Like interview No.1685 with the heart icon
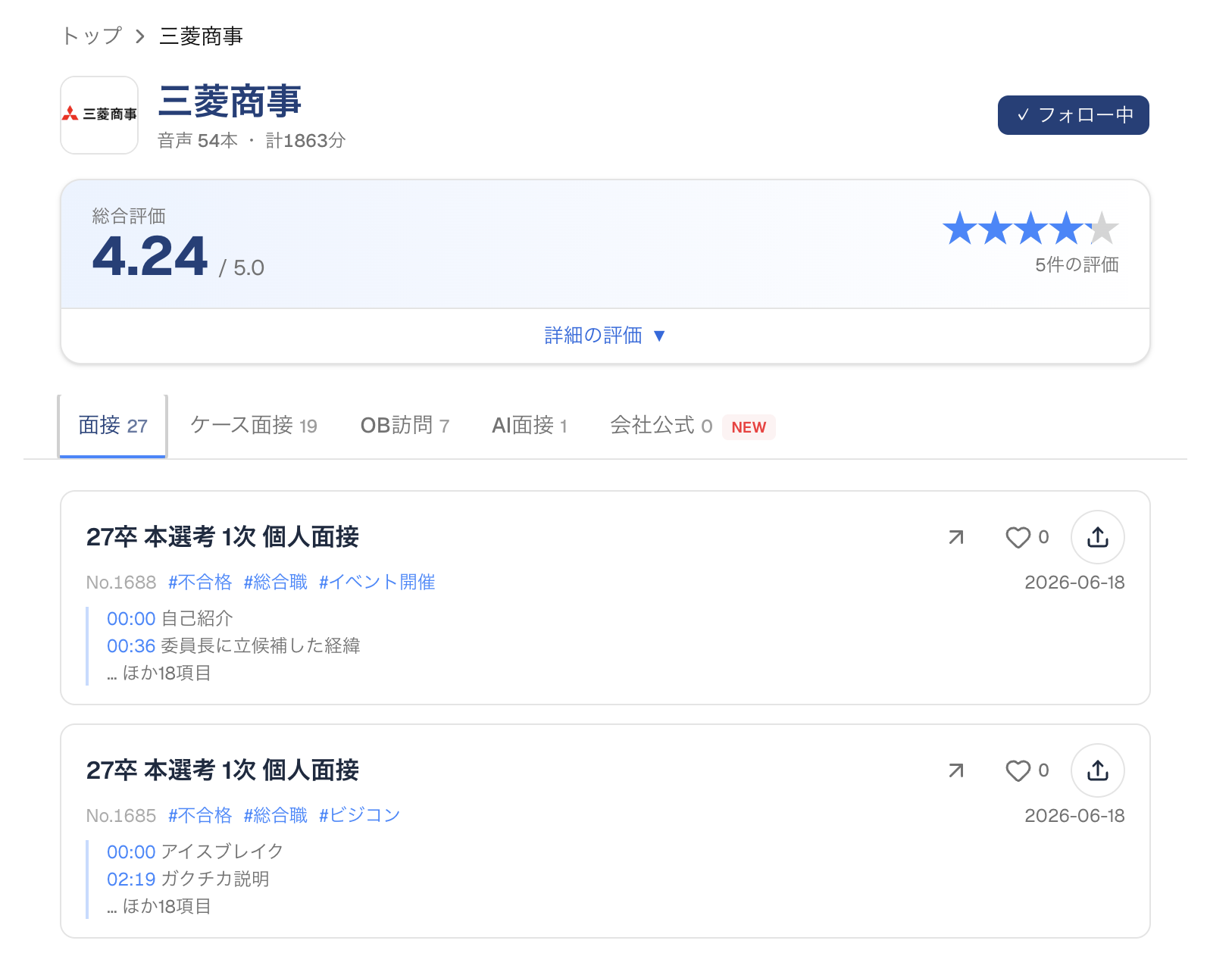The width and height of the screenshot is (1232, 953). [1018, 770]
